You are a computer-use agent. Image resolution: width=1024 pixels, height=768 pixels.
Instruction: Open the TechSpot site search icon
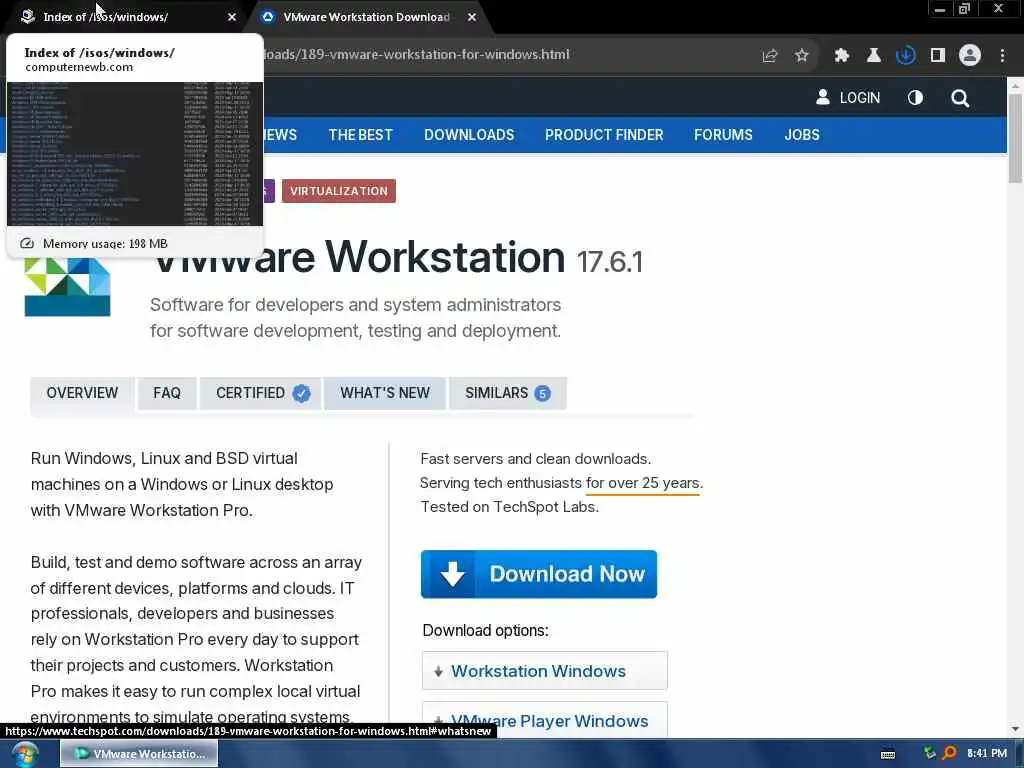coord(960,98)
